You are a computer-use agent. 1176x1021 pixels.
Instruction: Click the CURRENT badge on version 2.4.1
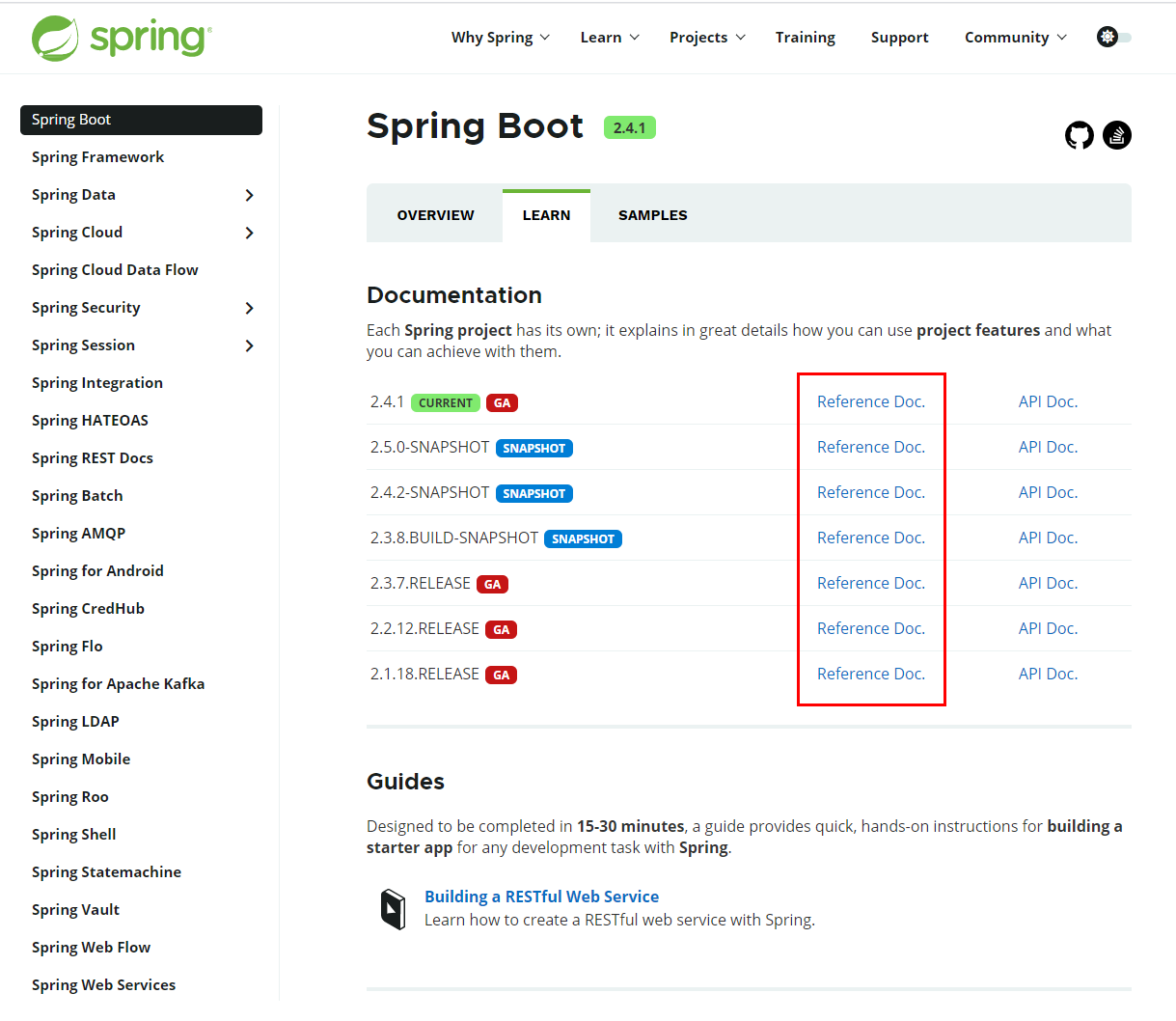coord(446,403)
